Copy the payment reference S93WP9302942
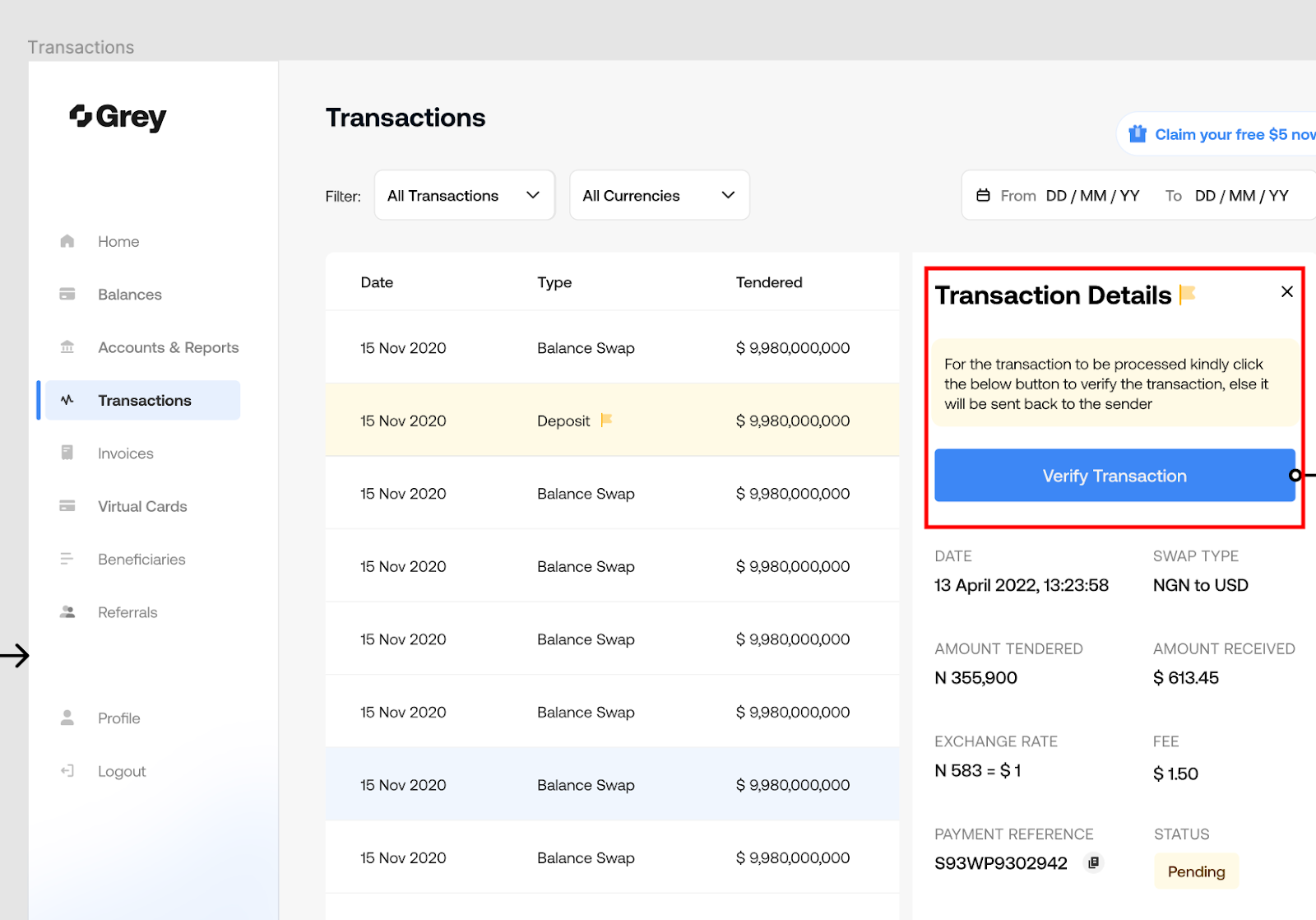 pyautogui.click(x=1092, y=862)
